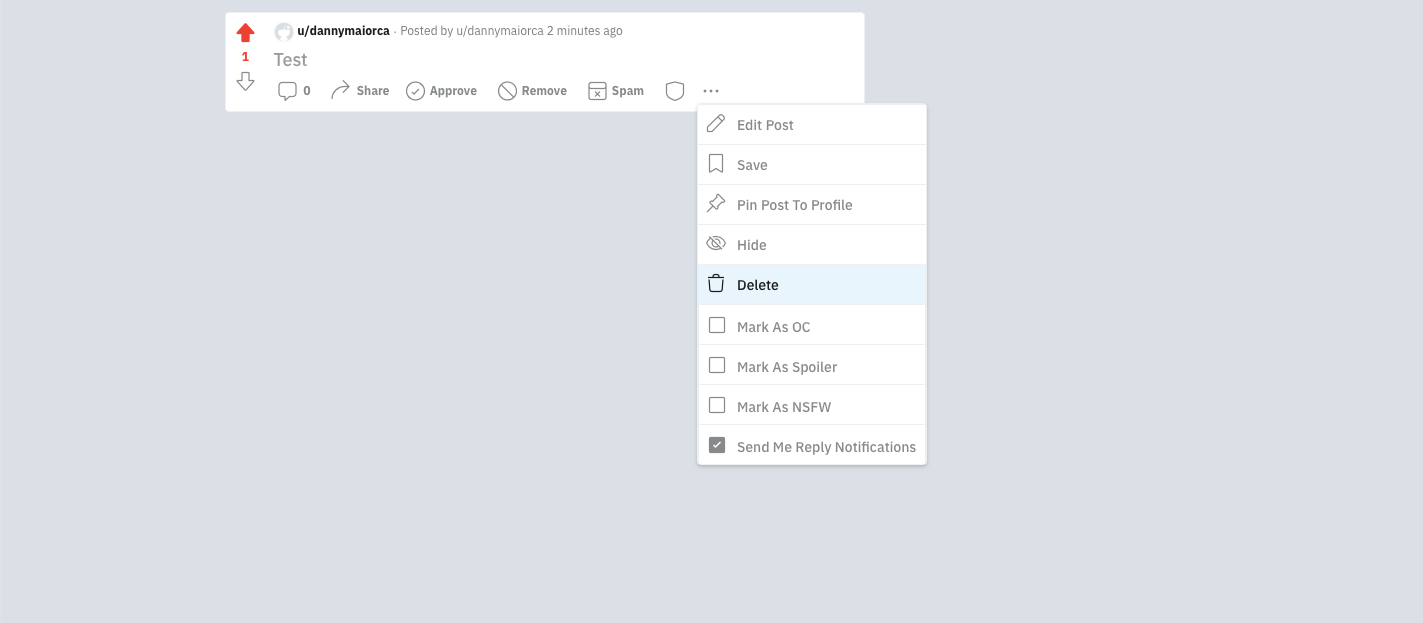Uncheck Send Me Reply Notifications
Viewport: 1423px width, 623px height.
click(717, 445)
